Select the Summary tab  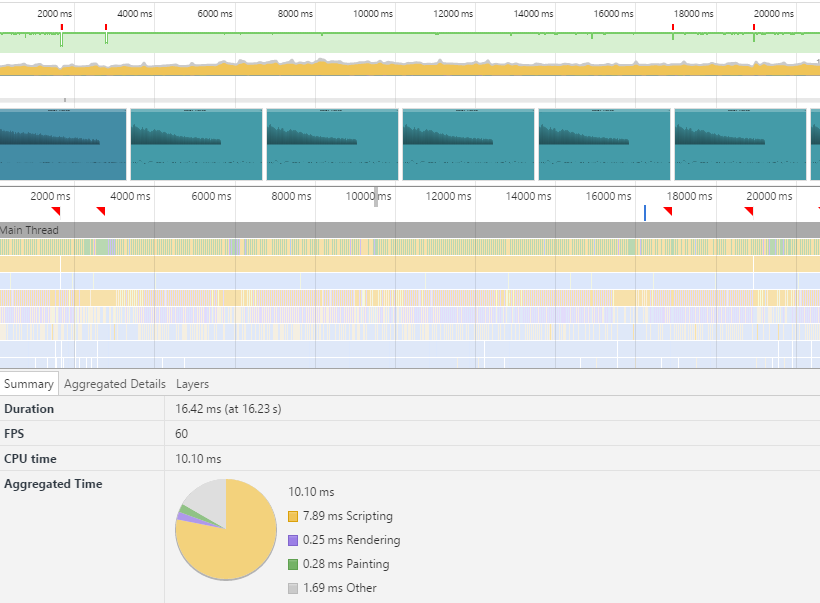pyautogui.click(x=29, y=384)
